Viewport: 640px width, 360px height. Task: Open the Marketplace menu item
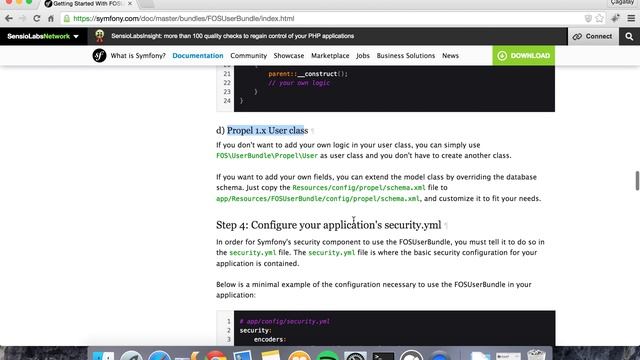(x=330, y=56)
